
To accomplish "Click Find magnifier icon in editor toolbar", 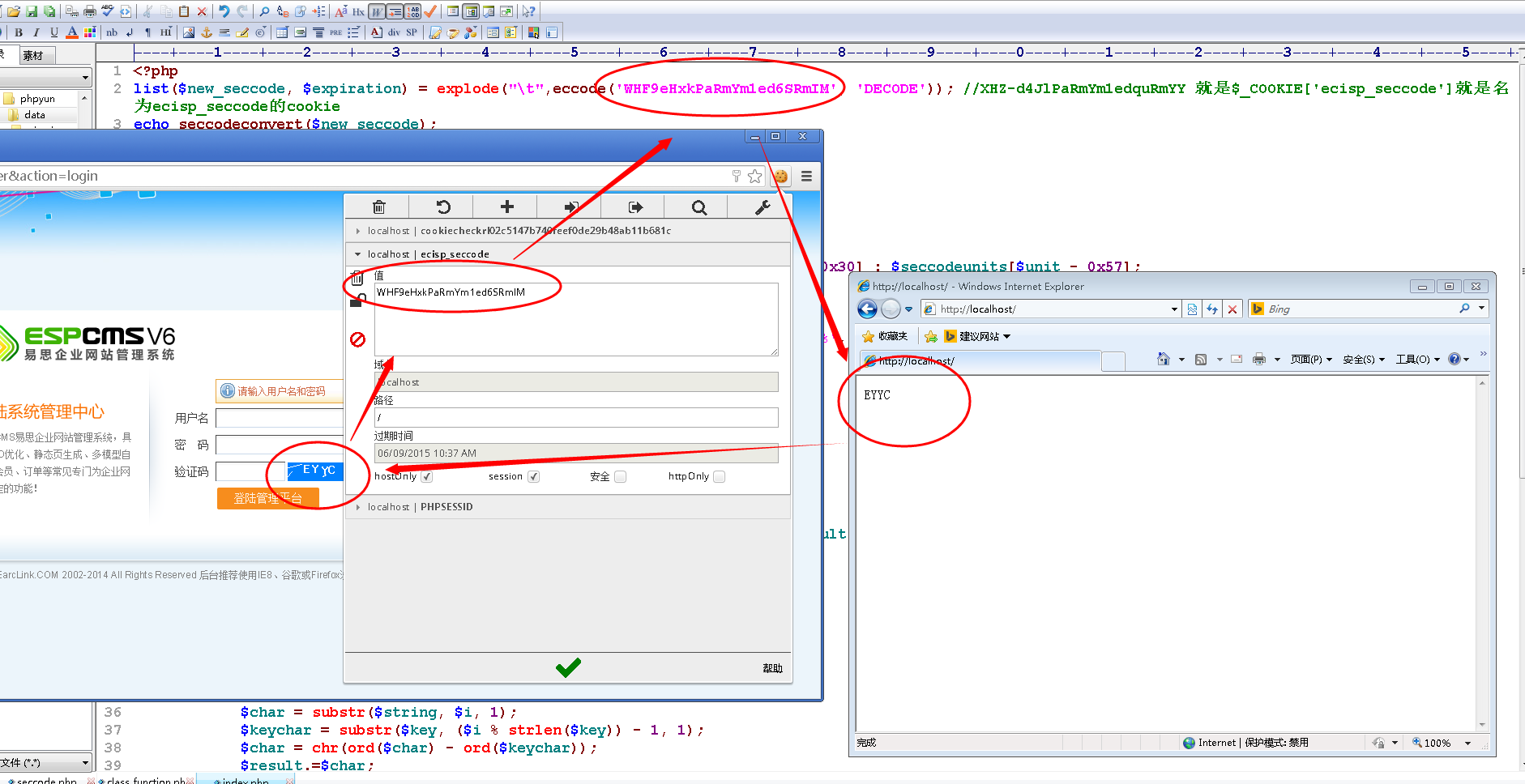I will click(264, 11).
